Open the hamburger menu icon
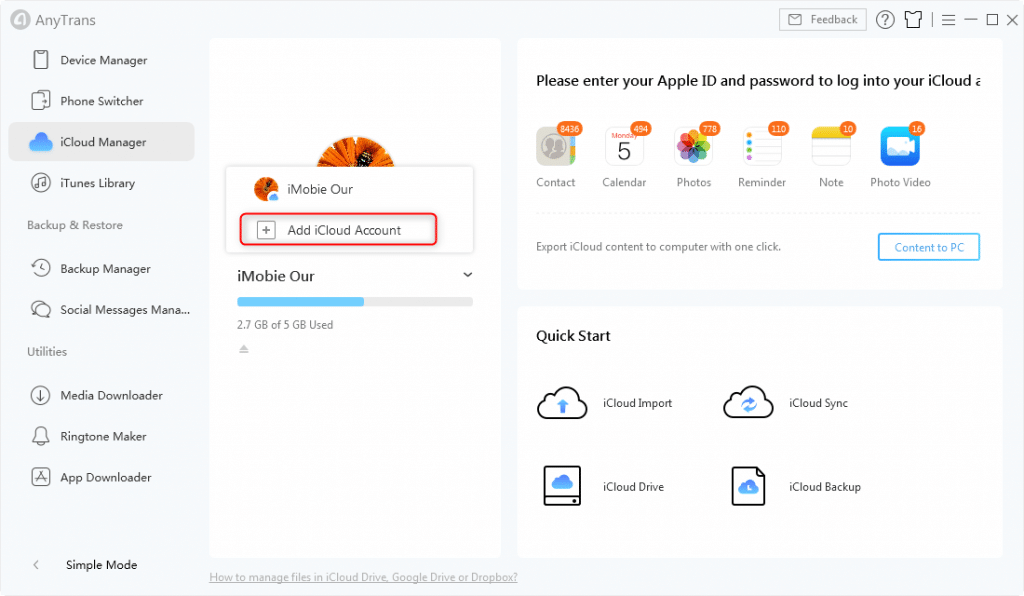The image size is (1024, 596). point(948,20)
